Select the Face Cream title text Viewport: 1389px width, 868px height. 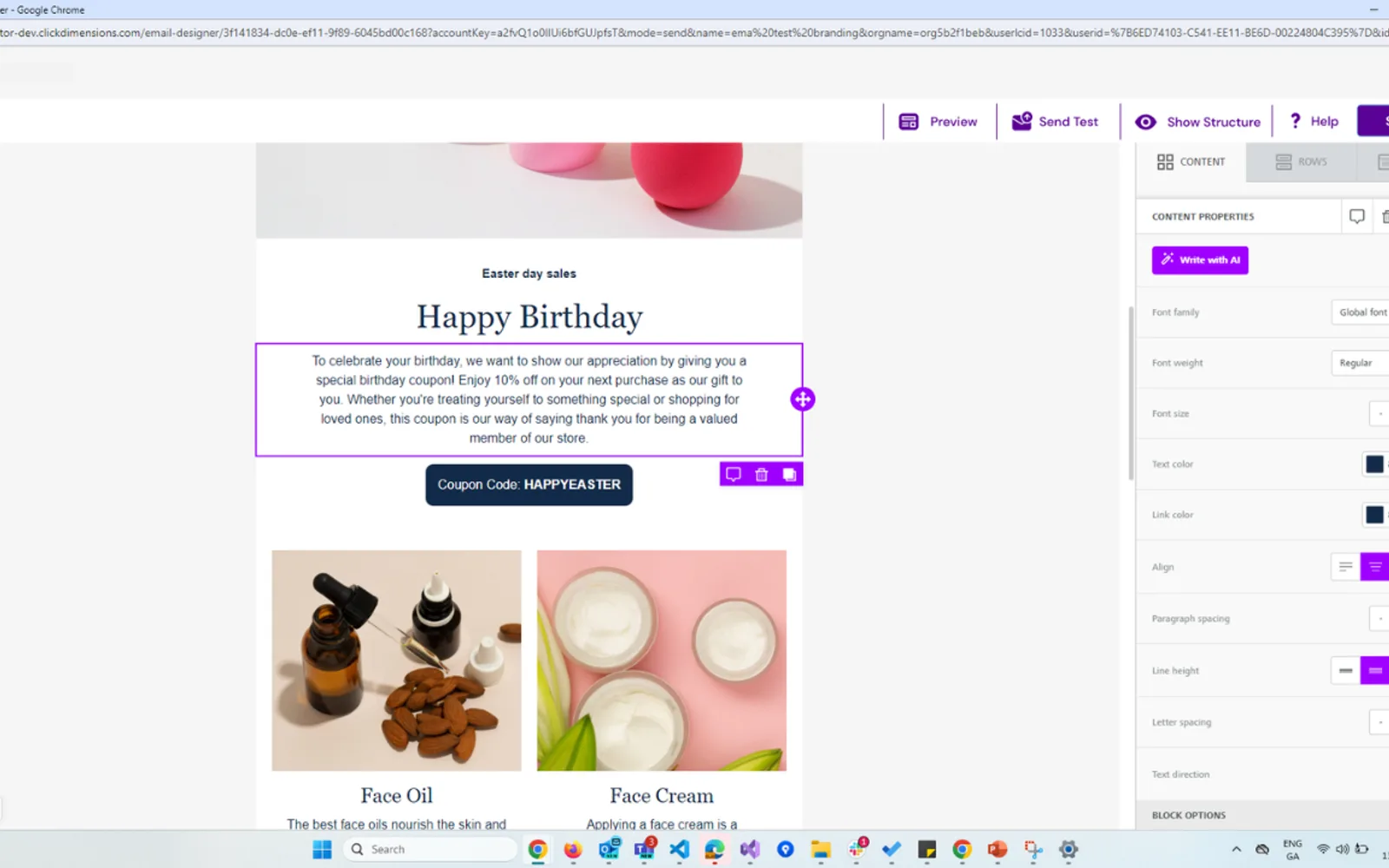[662, 796]
